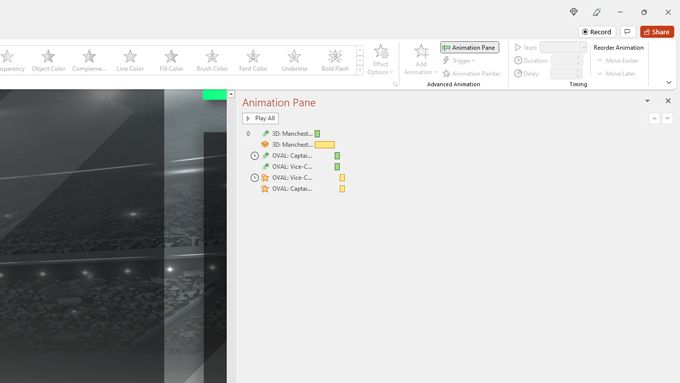Click the pen coming-soon icon
Viewport: 680px width, 383px height.
pyautogui.click(x=597, y=12)
